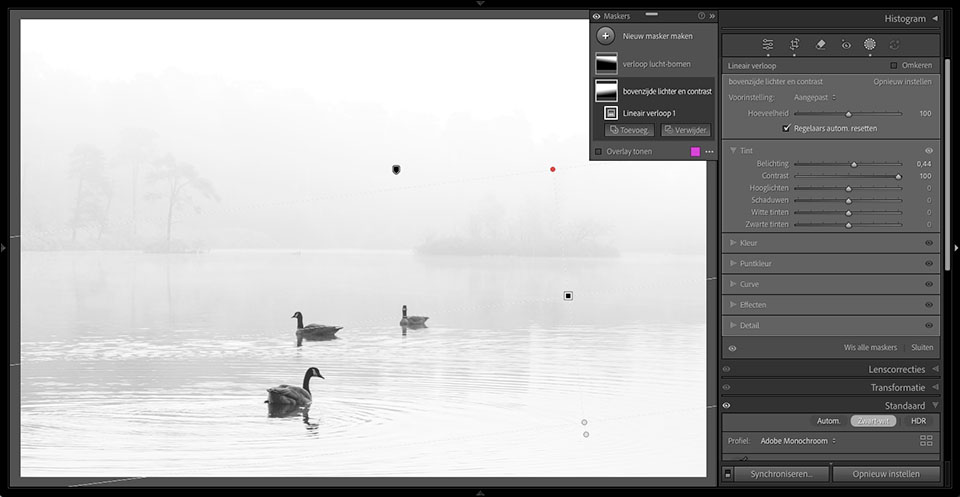The height and width of the screenshot is (497, 960).
Task: Toggle visibility eye of the Tint section
Action: [x=928, y=151]
